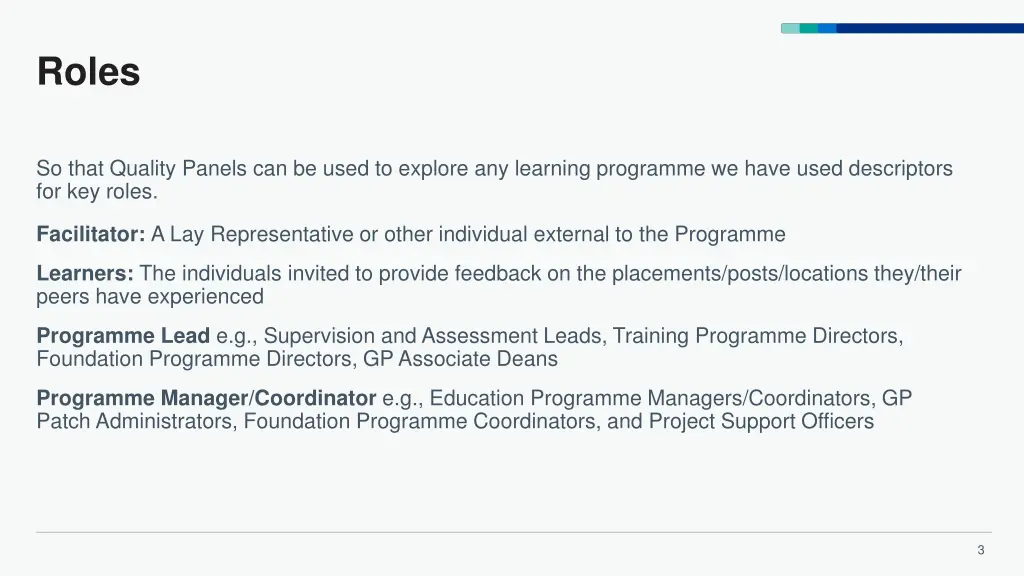Click the Programme Manager/Coordinator heading
Viewport: 1024px width, 576px height.
206,398
